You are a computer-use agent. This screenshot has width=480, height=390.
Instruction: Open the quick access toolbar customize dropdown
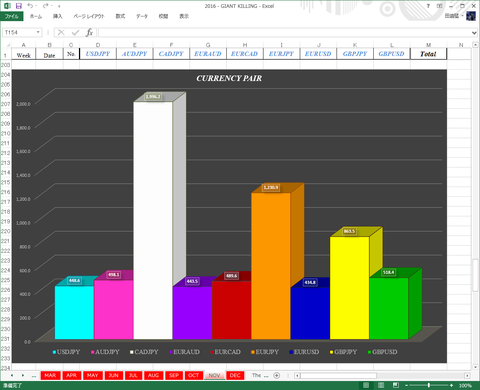[59, 6]
